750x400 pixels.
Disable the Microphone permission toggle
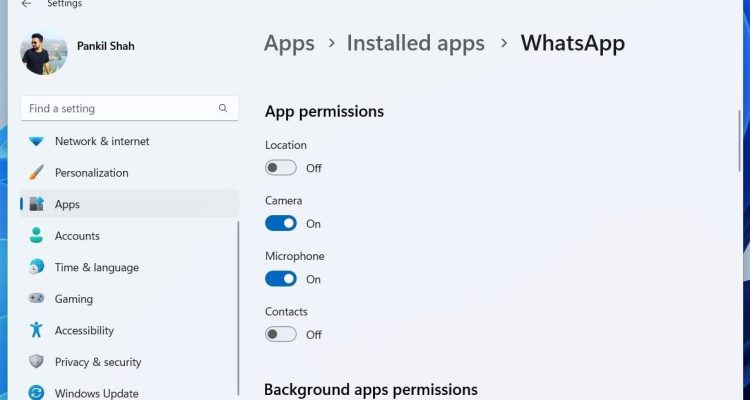tap(281, 279)
